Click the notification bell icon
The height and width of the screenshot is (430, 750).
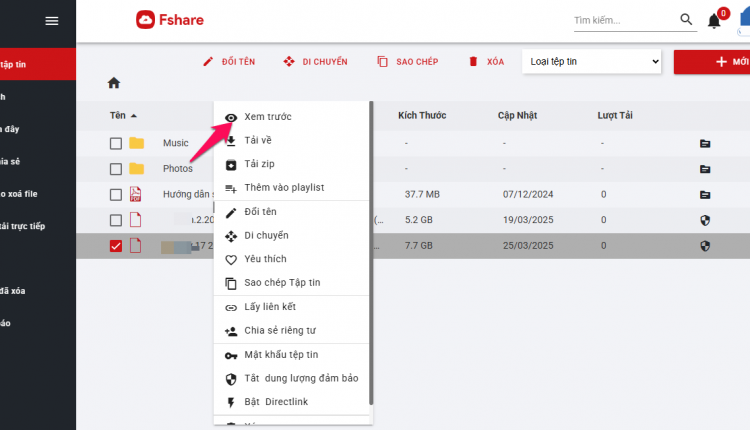[714, 21]
